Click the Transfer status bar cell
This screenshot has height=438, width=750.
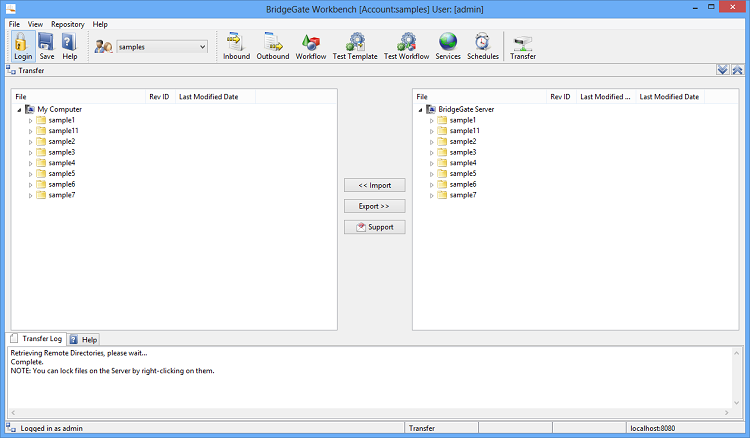[441, 428]
